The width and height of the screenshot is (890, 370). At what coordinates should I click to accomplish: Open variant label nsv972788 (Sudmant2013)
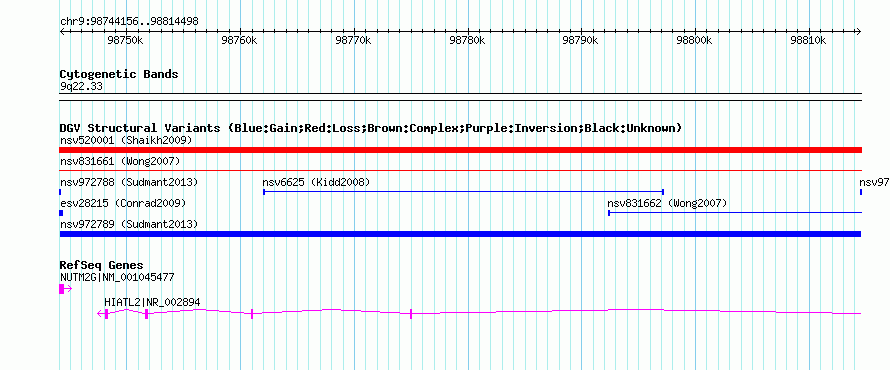coord(129,182)
